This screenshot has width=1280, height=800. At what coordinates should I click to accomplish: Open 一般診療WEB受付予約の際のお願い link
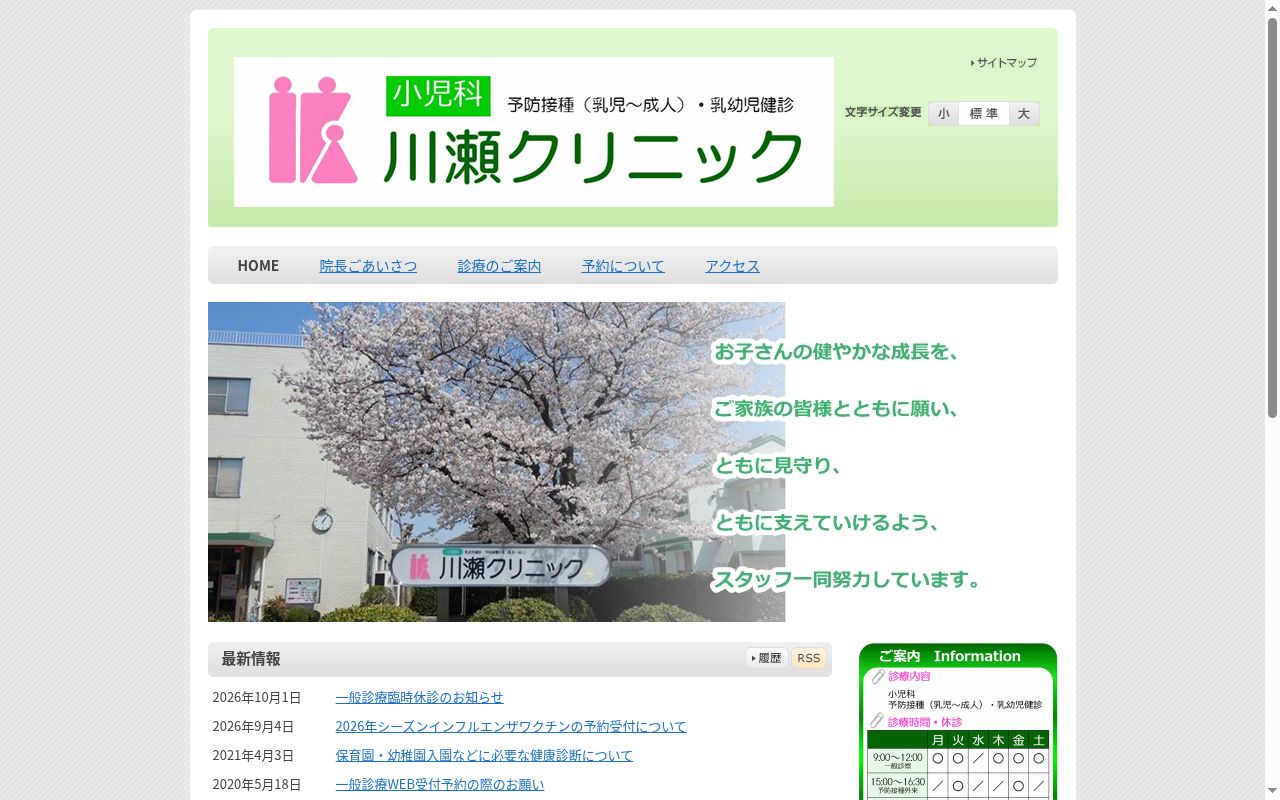coord(440,785)
